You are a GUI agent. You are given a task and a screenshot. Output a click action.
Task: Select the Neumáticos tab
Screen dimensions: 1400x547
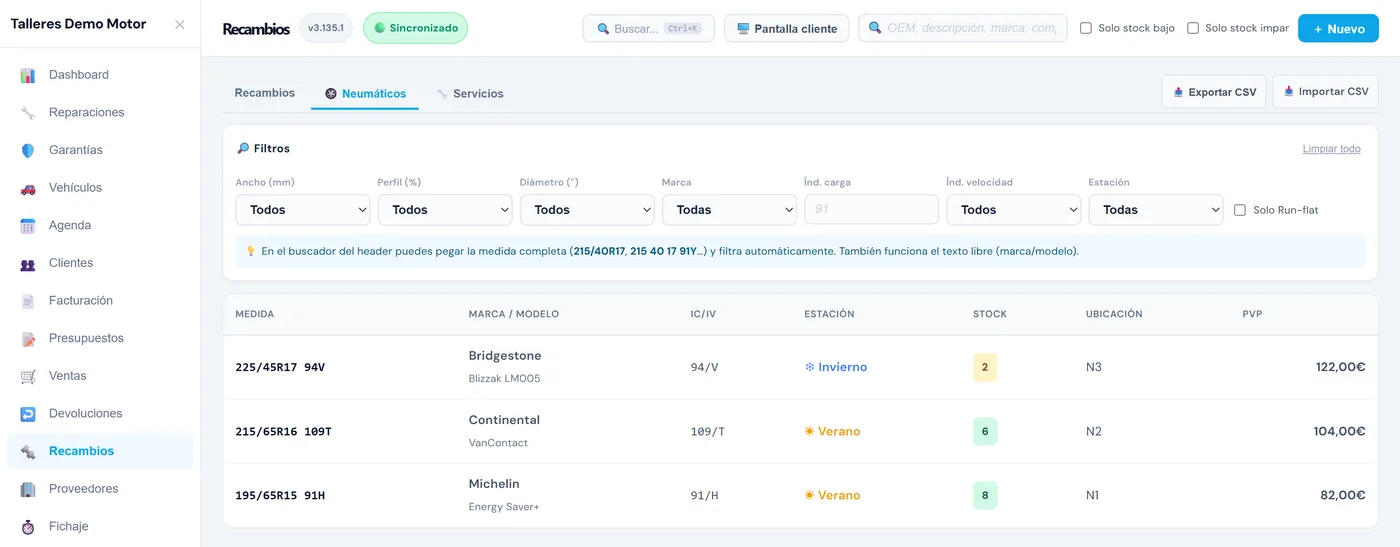366,94
